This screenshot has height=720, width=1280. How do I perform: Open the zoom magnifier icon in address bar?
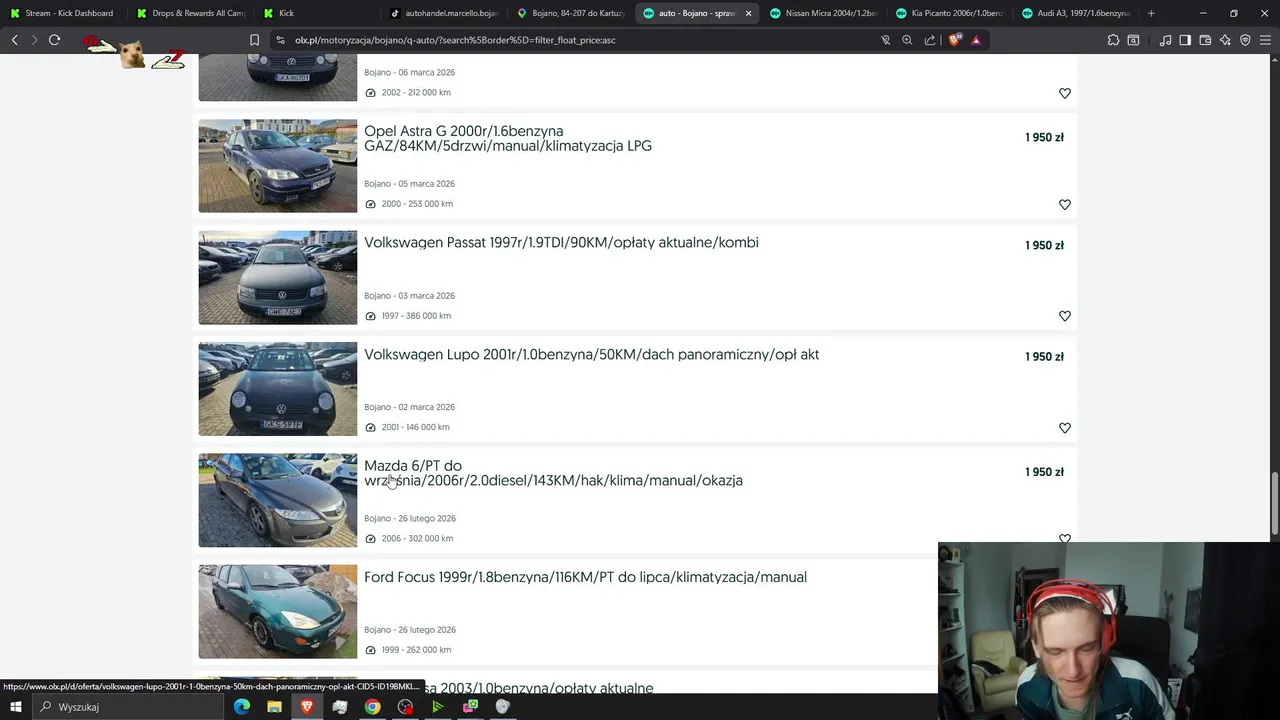[907, 40]
